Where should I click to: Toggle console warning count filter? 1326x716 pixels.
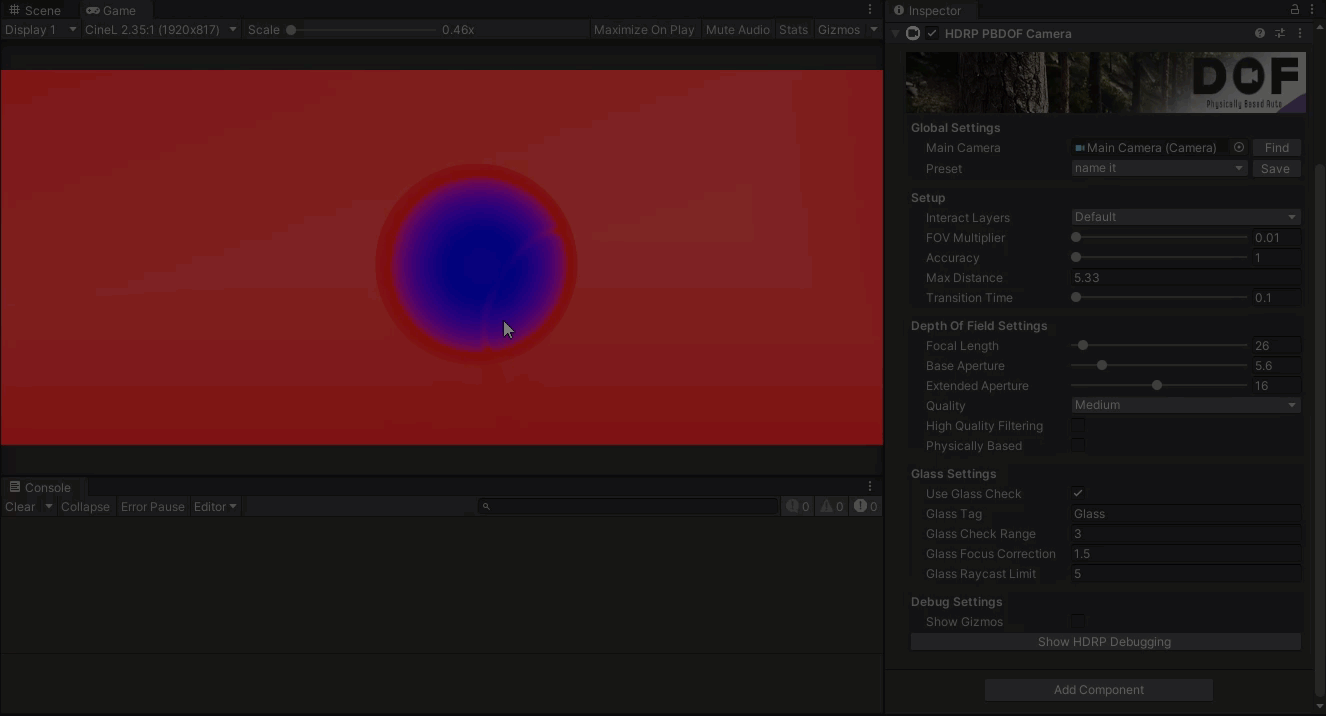[x=832, y=507]
